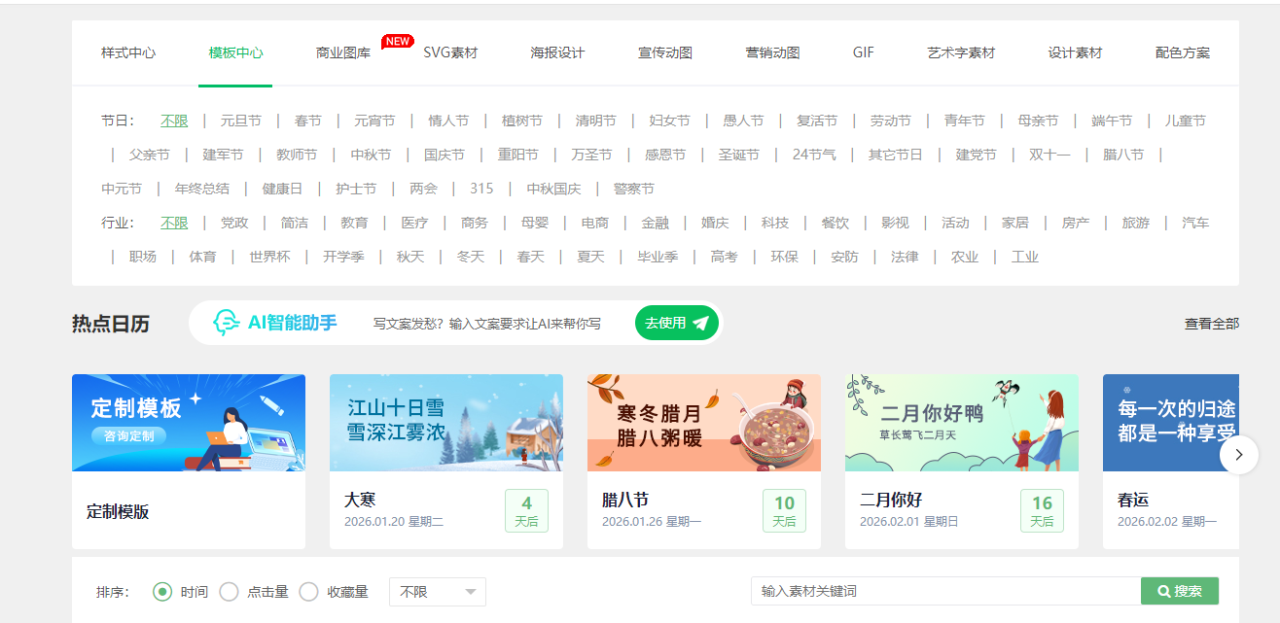
Task: Open the 模板中心 tab
Action: click(236, 53)
